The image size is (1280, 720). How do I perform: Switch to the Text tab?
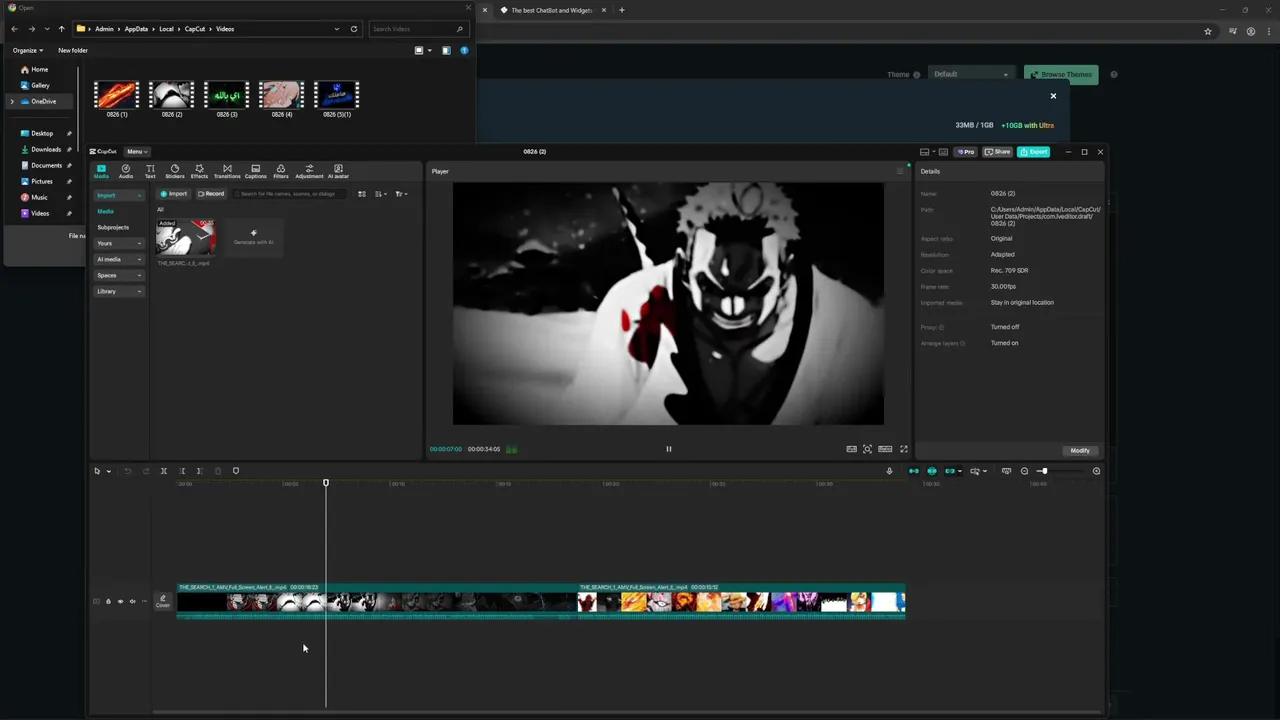(150, 171)
